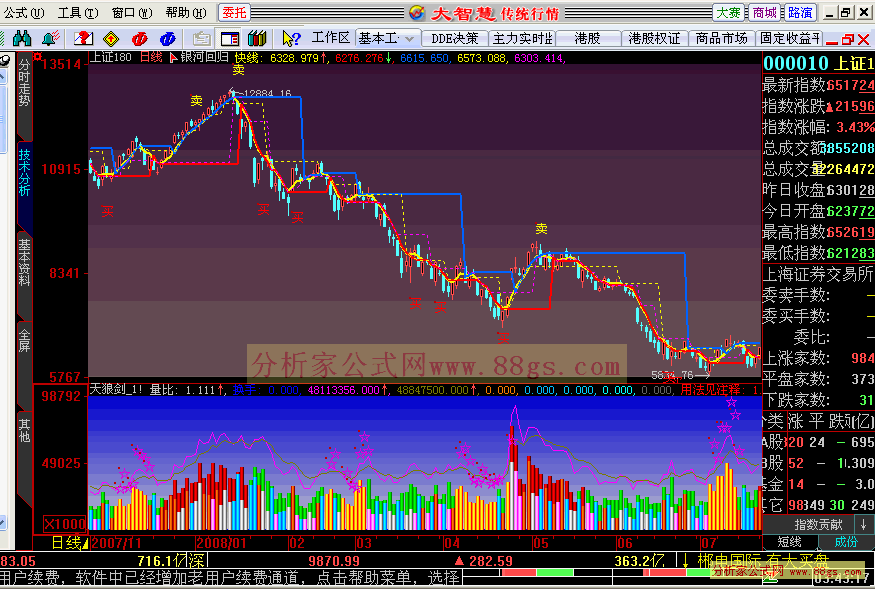Screen dimensions: 875x589
Task: Click the 9870.99 index value in status bar
Action: click(x=334, y=561)
